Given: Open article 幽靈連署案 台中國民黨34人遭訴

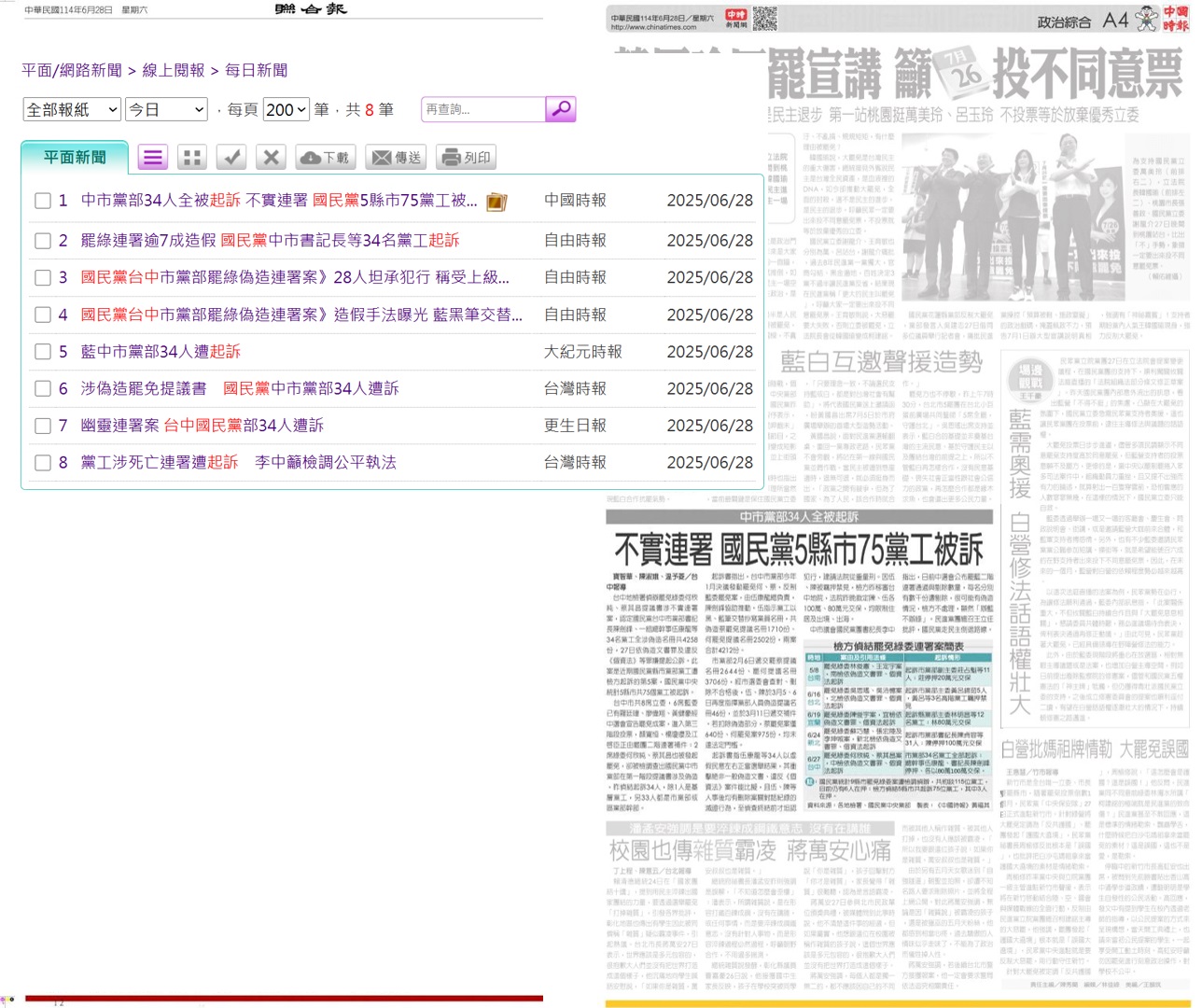Looking at the screenshot, I should [x=202, y=426].
